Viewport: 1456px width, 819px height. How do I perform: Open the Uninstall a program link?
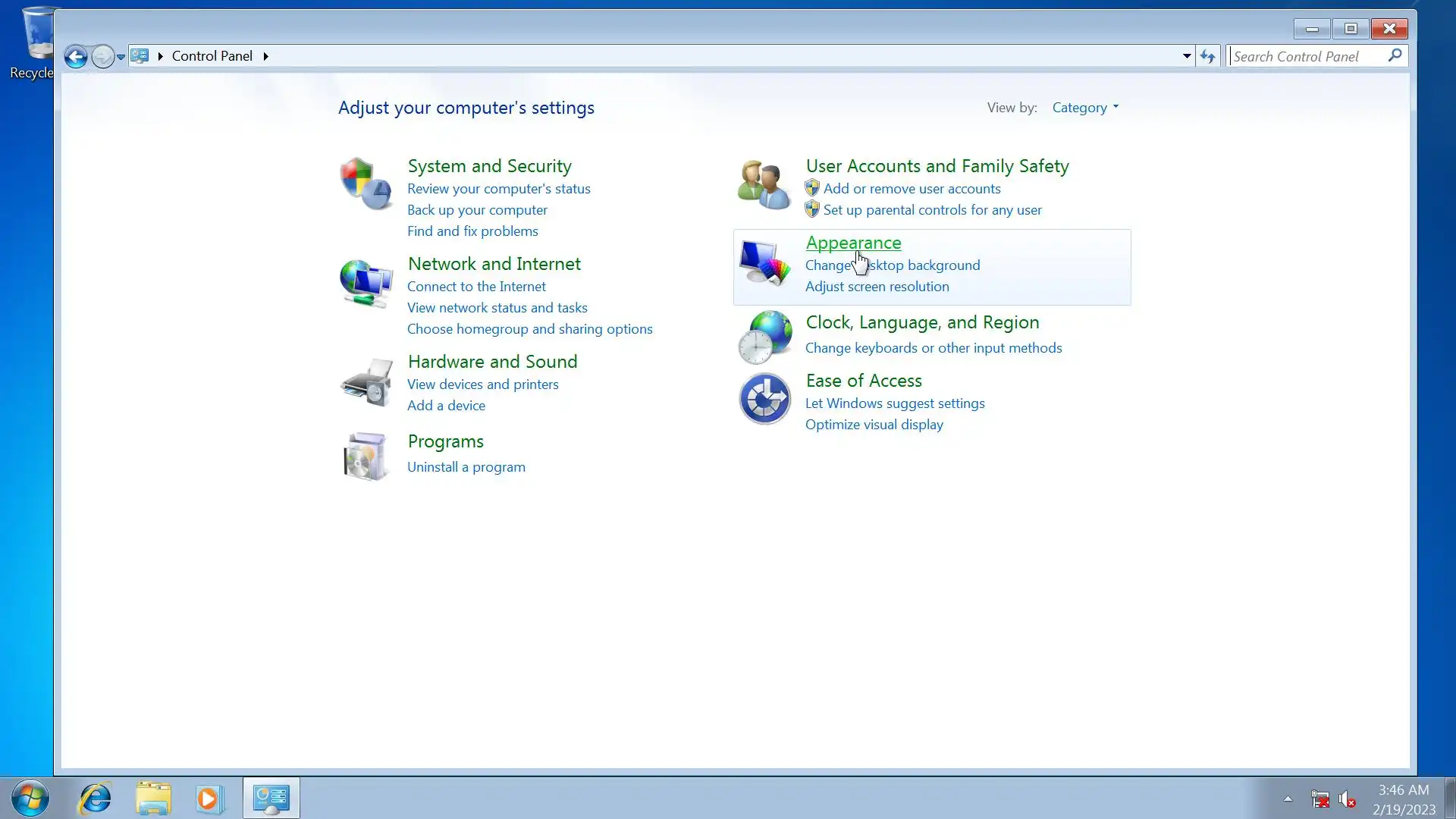(466, 467)
